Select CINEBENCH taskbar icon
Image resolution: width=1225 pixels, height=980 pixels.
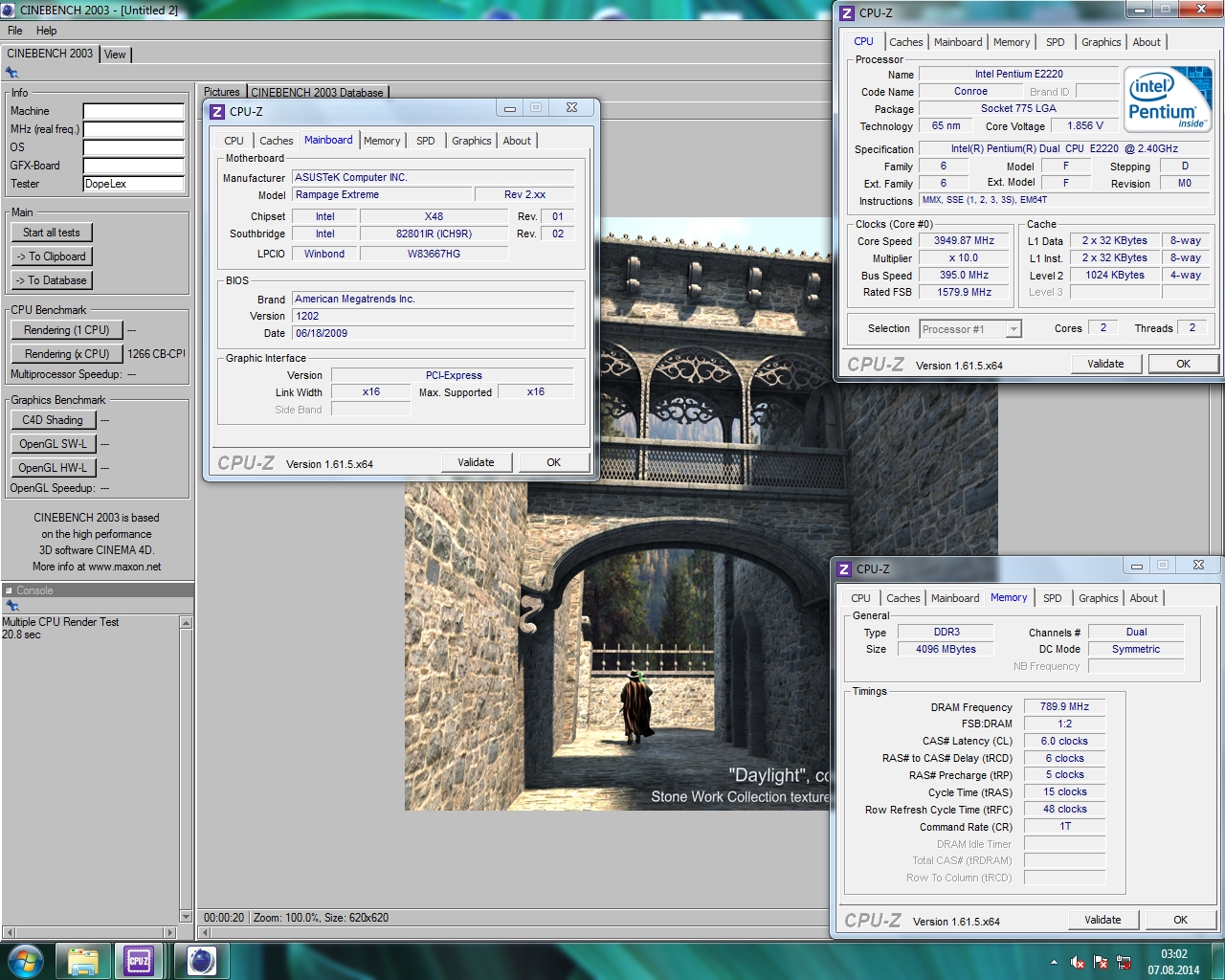coord(201,960)
